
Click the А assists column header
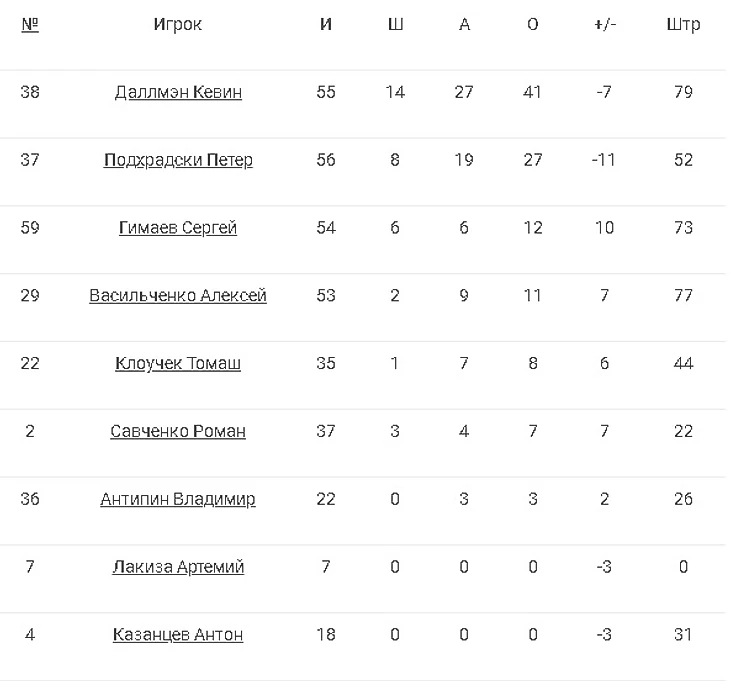point(464,25)
